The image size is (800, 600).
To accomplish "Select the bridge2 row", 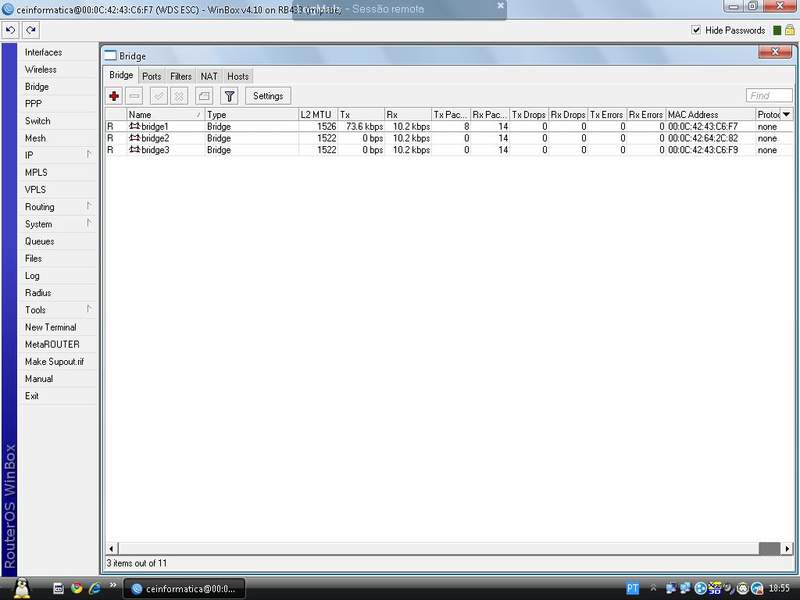I will (449, 138).
